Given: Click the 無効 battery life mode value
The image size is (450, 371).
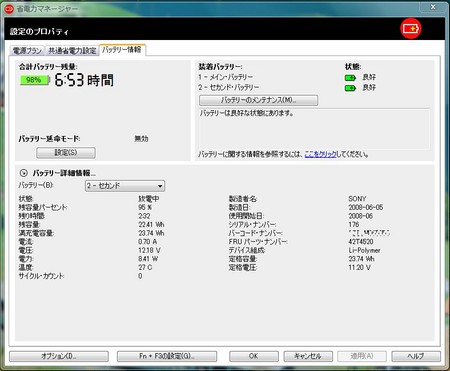Looking at the screenshot, I should [x=141, y=139].
